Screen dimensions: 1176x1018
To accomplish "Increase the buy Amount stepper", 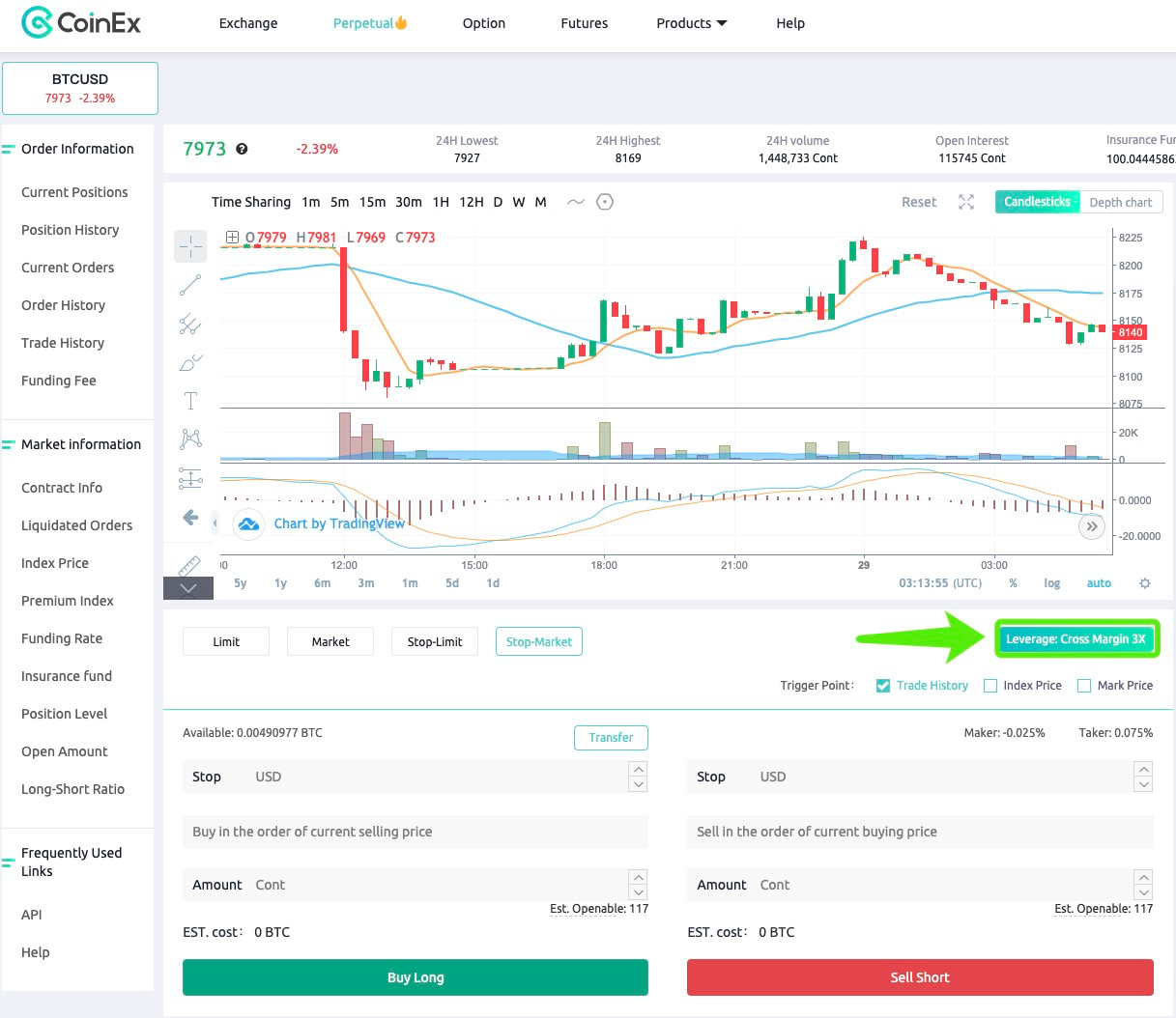I will [638, 877].
